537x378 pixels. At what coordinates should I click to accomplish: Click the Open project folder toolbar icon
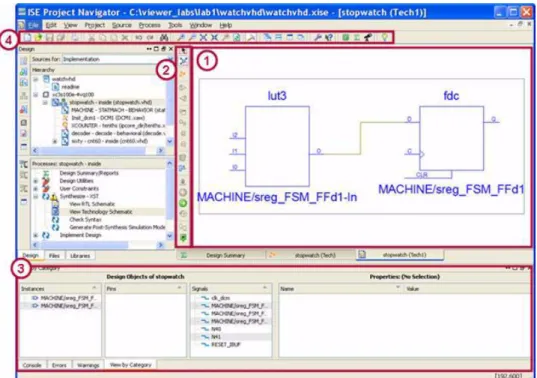(x=38, y=37)
